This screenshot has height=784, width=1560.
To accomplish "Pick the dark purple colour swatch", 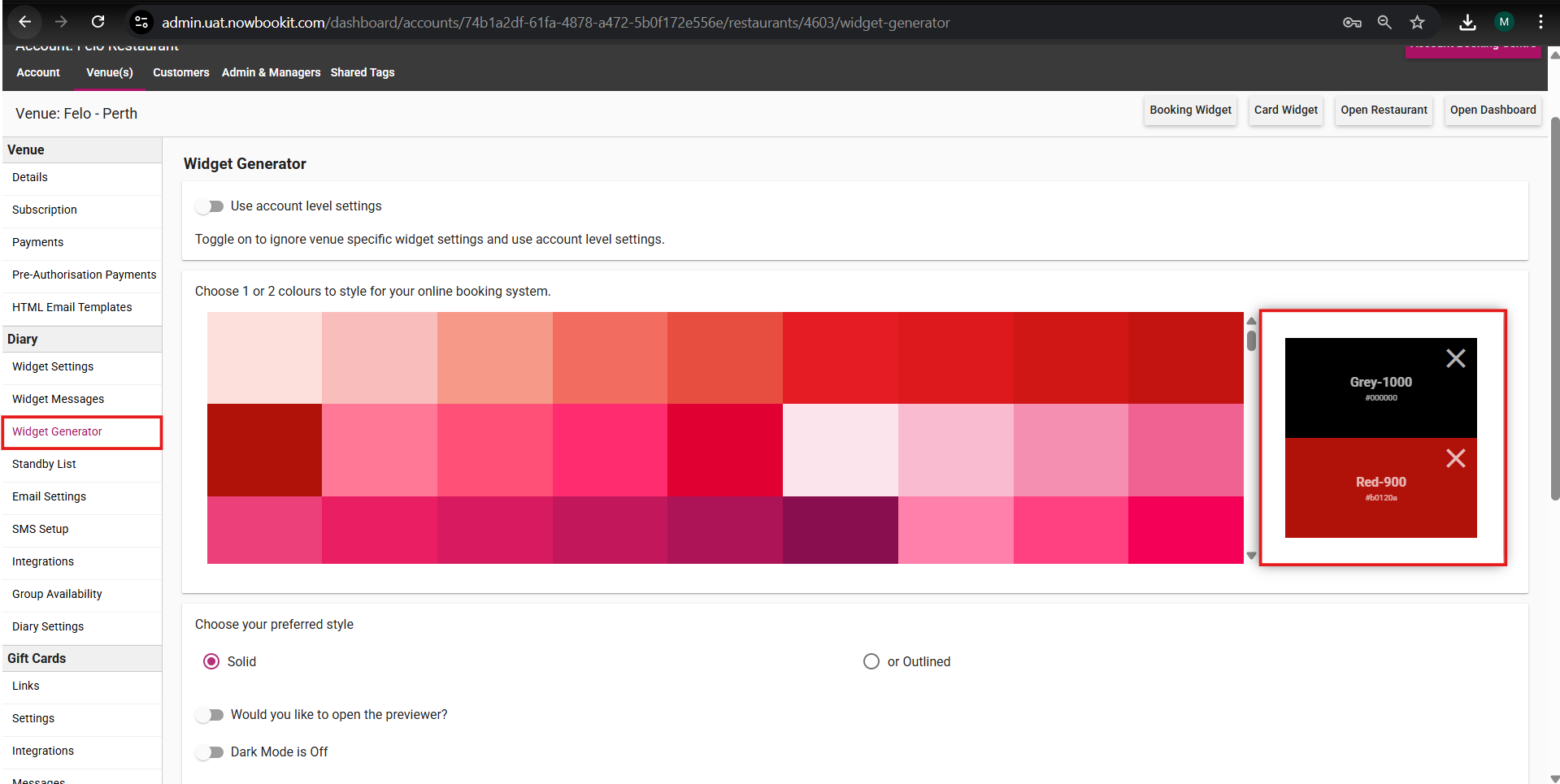I will pyautogui.click(x=840, y=530).
